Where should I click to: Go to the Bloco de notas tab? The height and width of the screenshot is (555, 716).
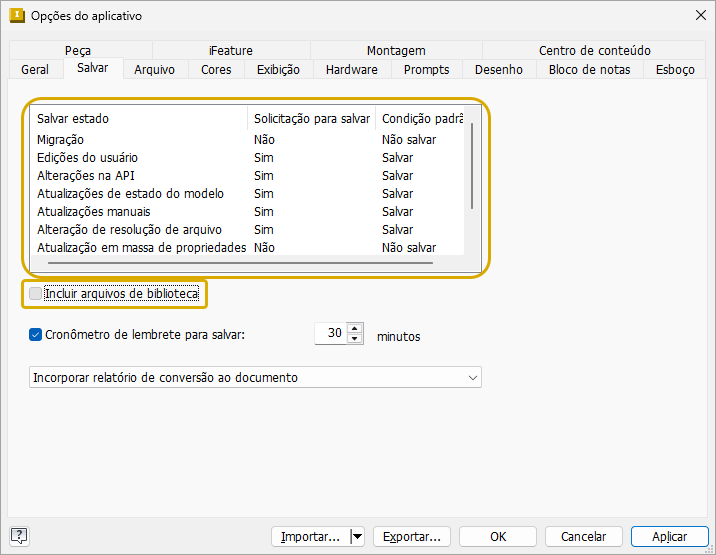(589, 69)
